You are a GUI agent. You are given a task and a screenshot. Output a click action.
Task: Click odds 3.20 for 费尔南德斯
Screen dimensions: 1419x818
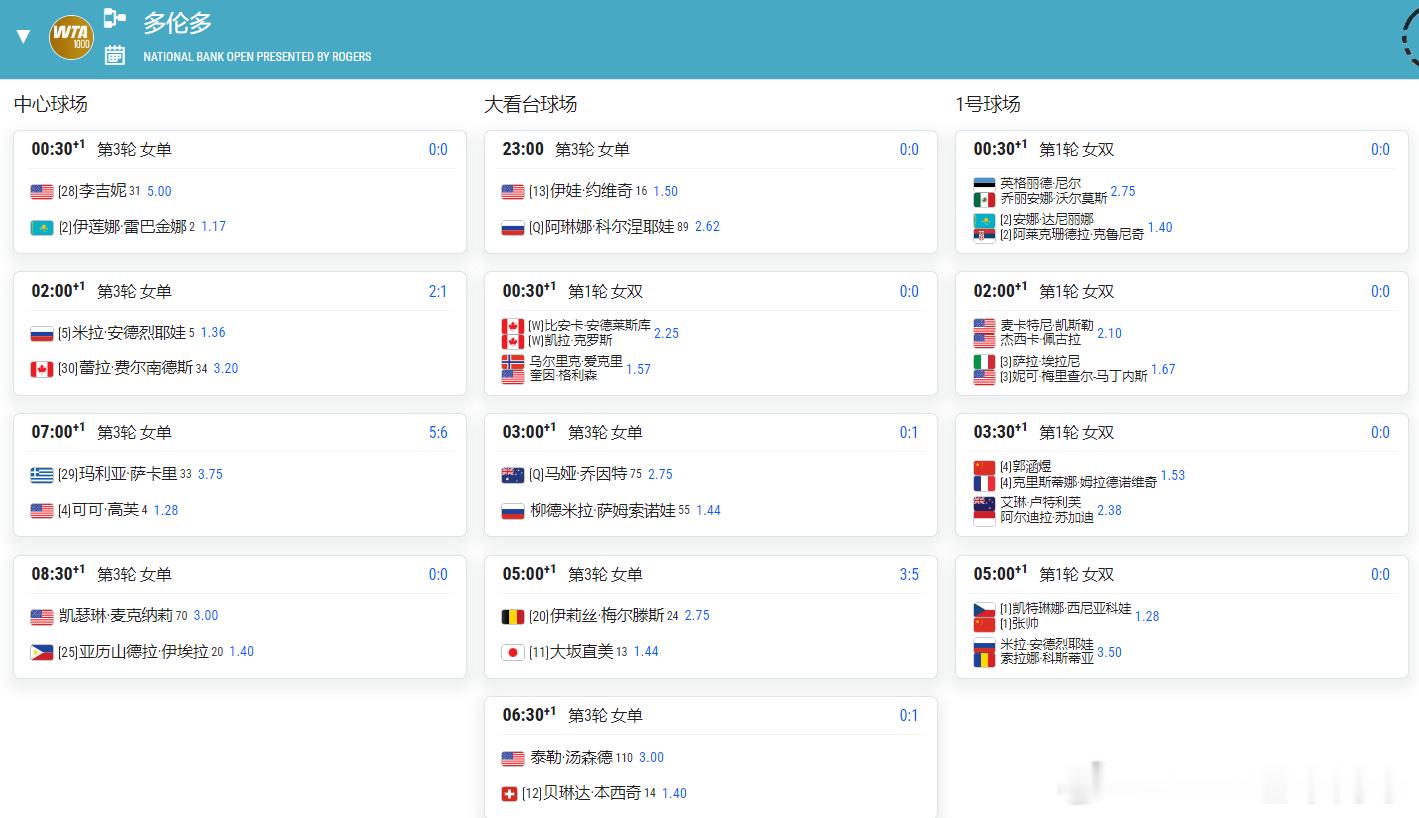(x=226, y=368)
